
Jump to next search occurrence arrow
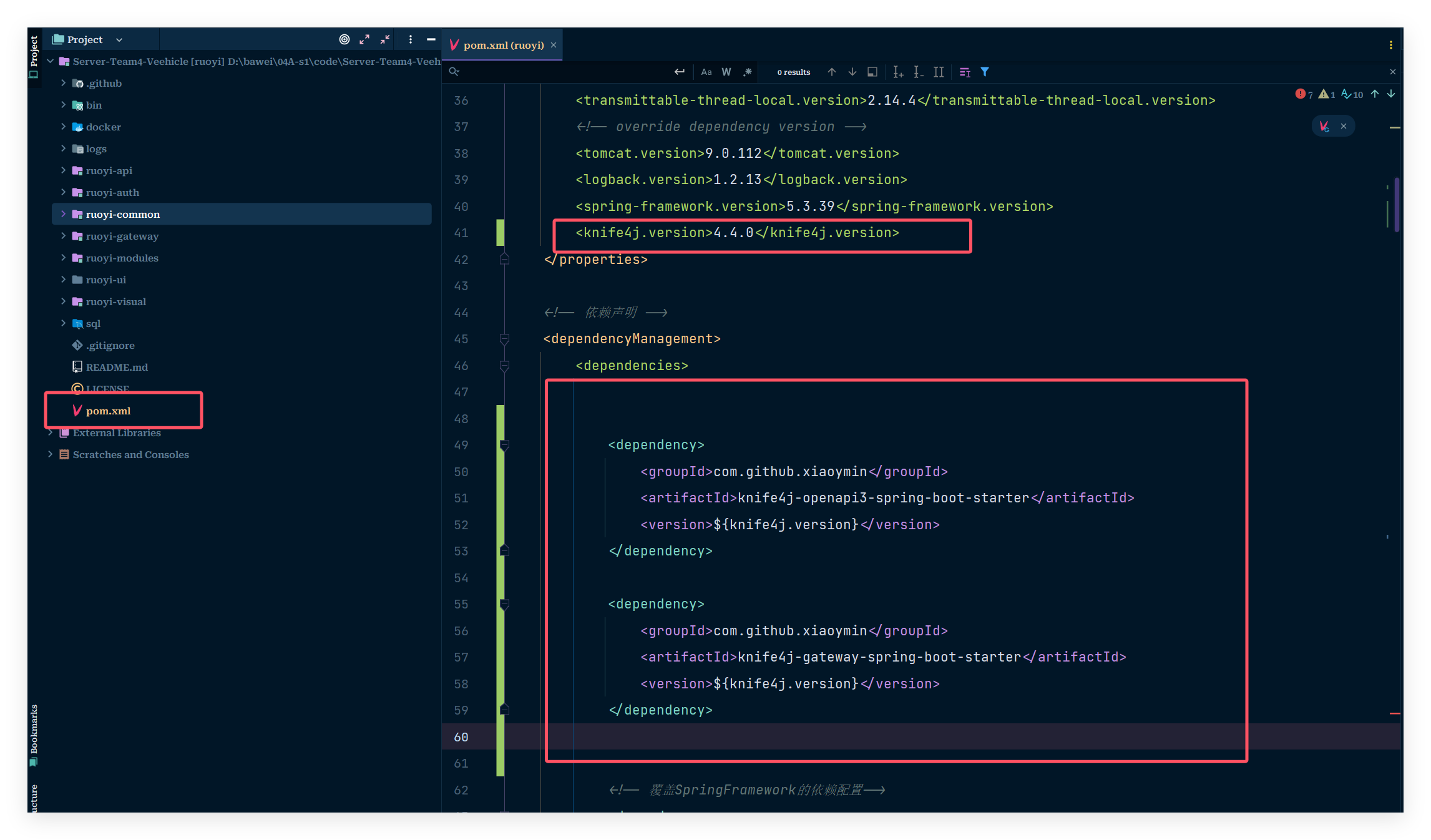point(852,72)
